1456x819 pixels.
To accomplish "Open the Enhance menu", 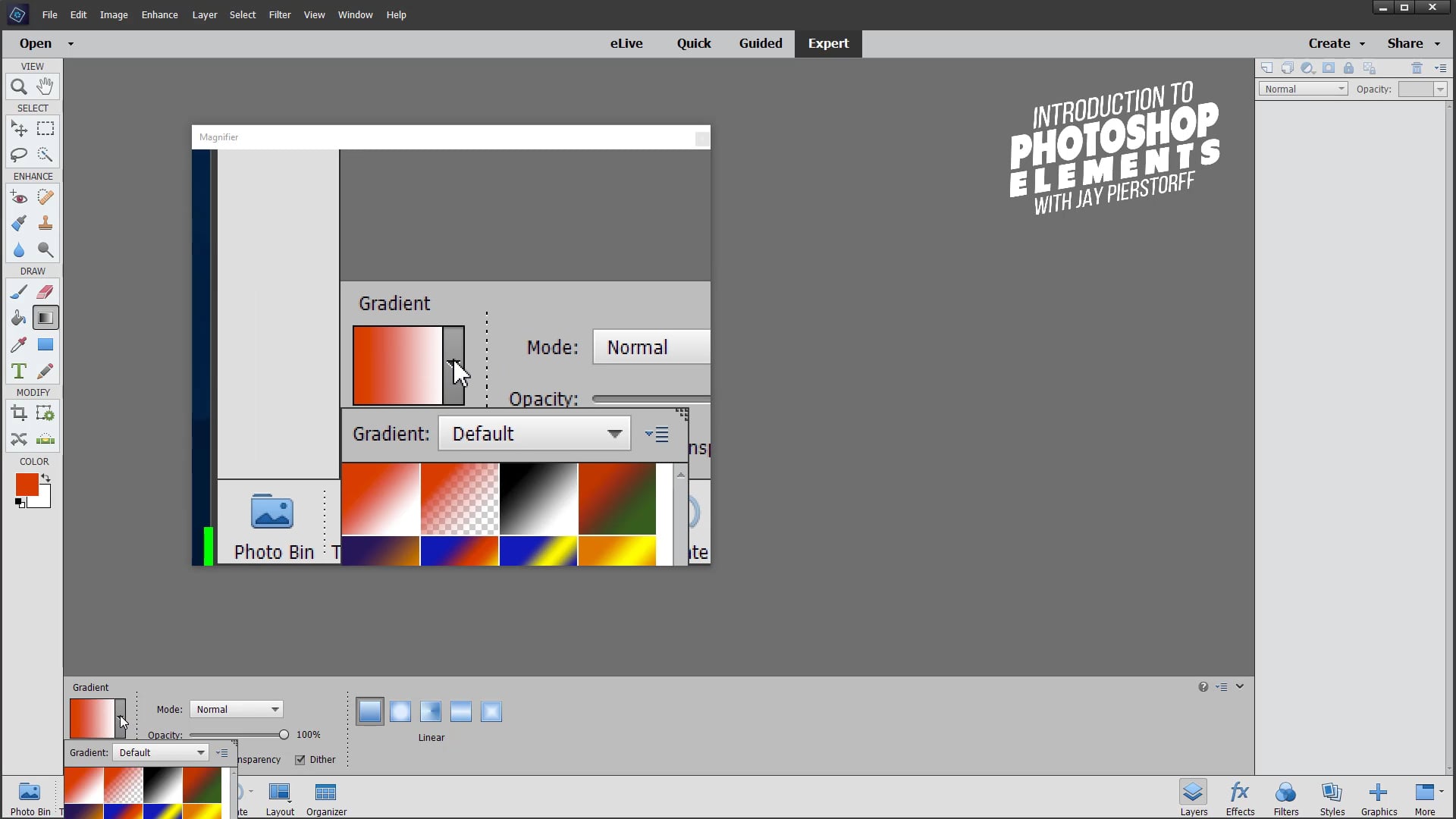I will pos(159,14).
